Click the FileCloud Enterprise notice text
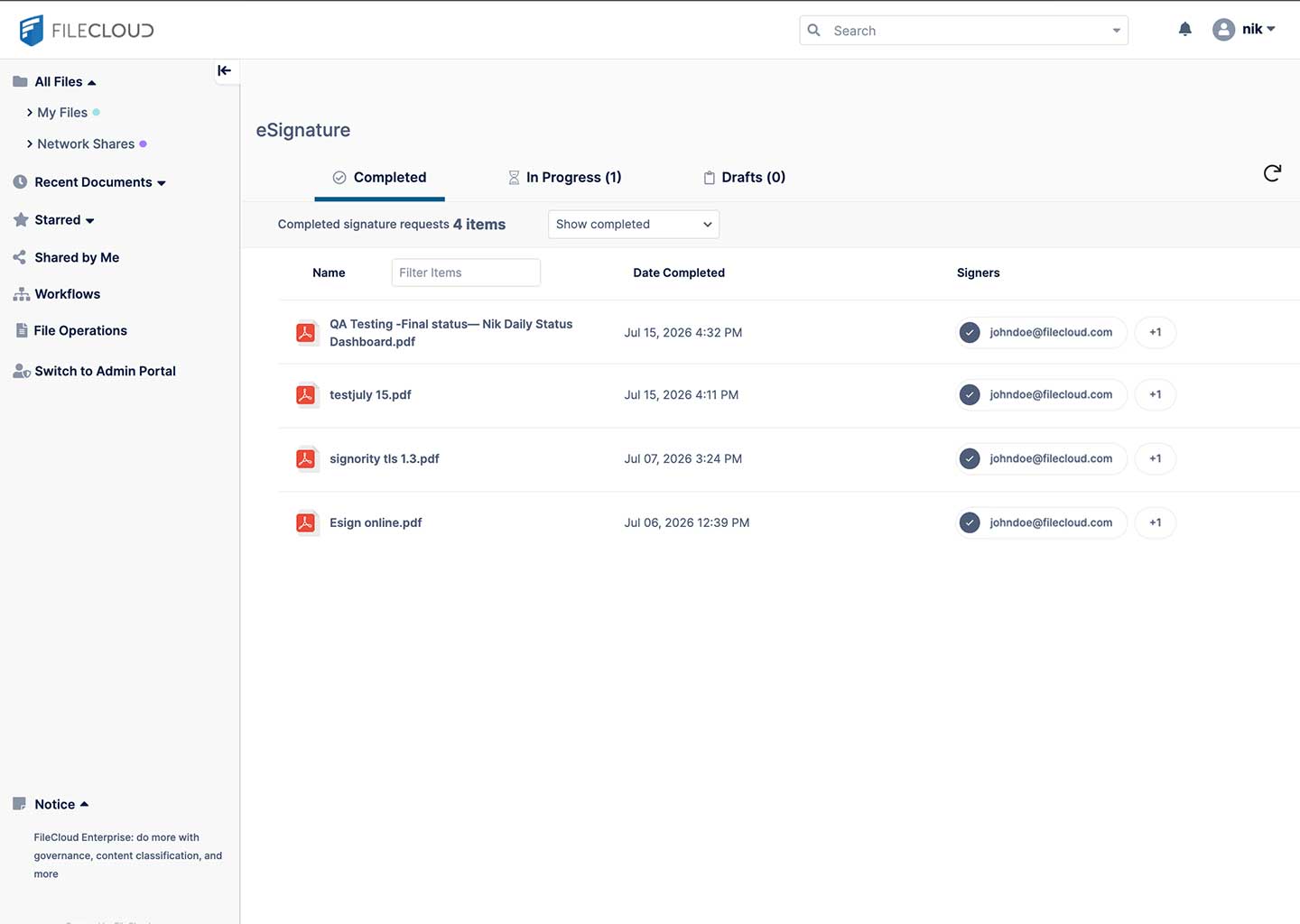Screen dimensions: 1300x924 pyautogui.click(x=128, y=855)
